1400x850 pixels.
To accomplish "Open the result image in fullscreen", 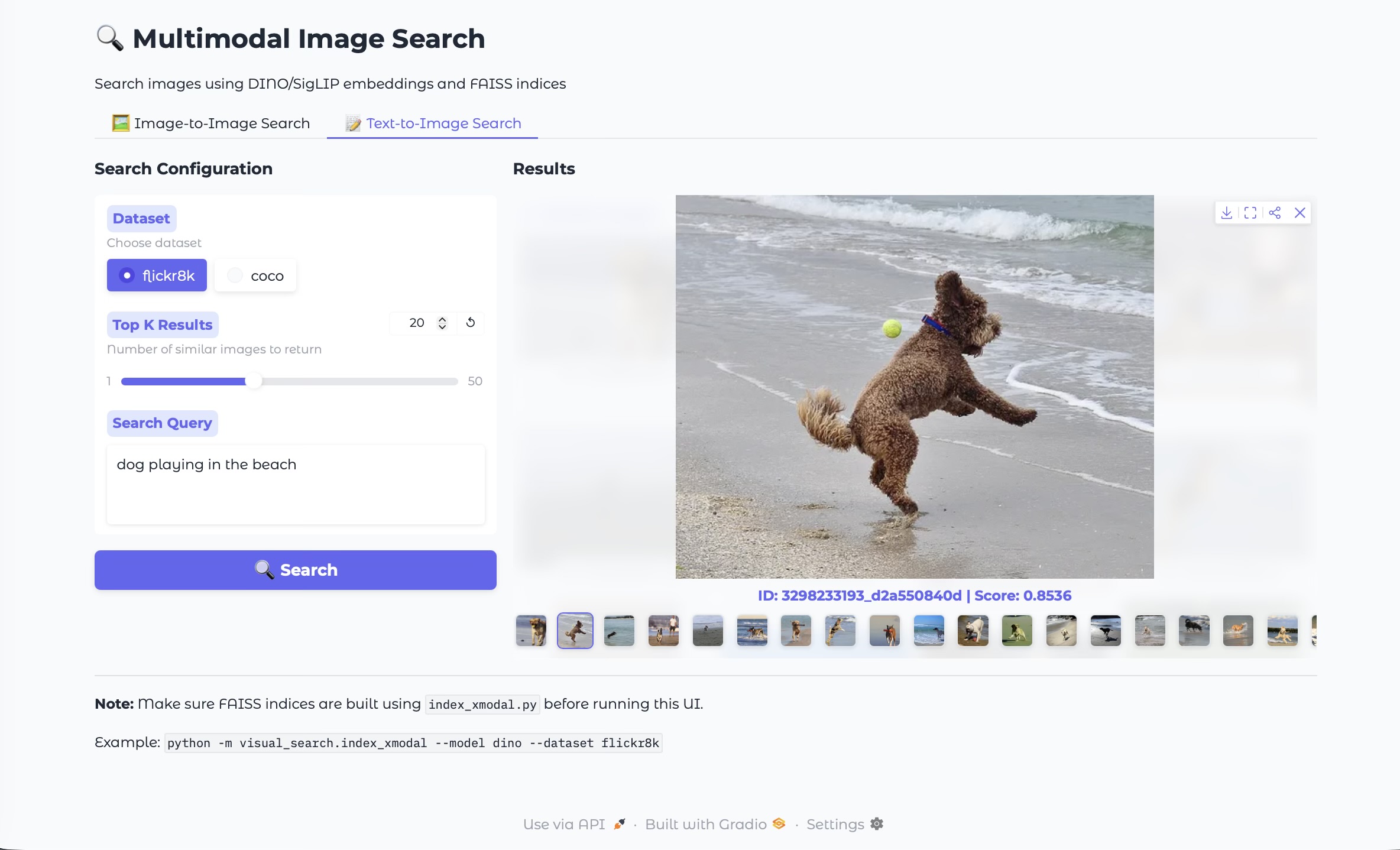I will (1250, 212).
